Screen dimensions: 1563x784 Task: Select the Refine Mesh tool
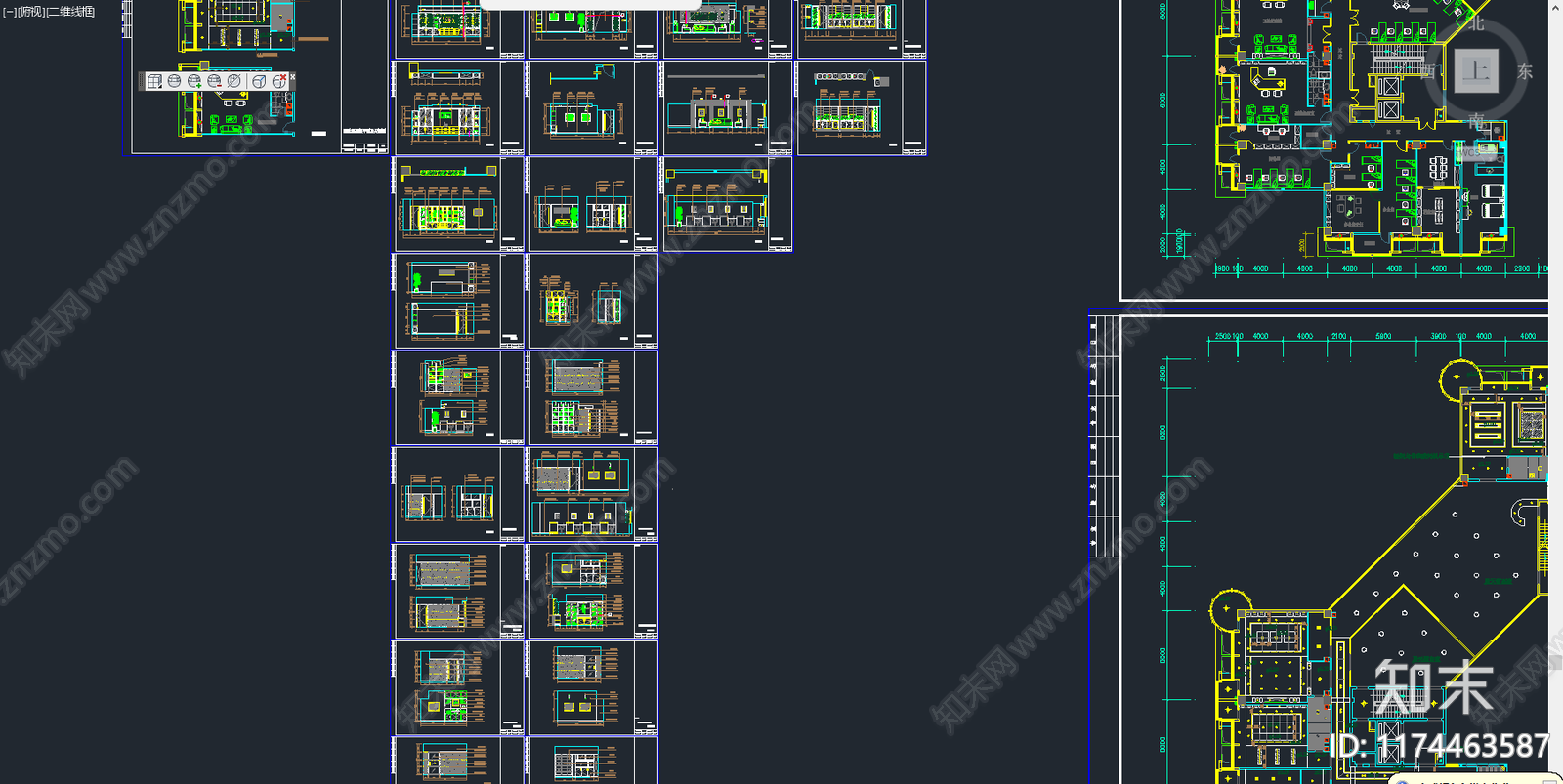click(x=233, y=81)
